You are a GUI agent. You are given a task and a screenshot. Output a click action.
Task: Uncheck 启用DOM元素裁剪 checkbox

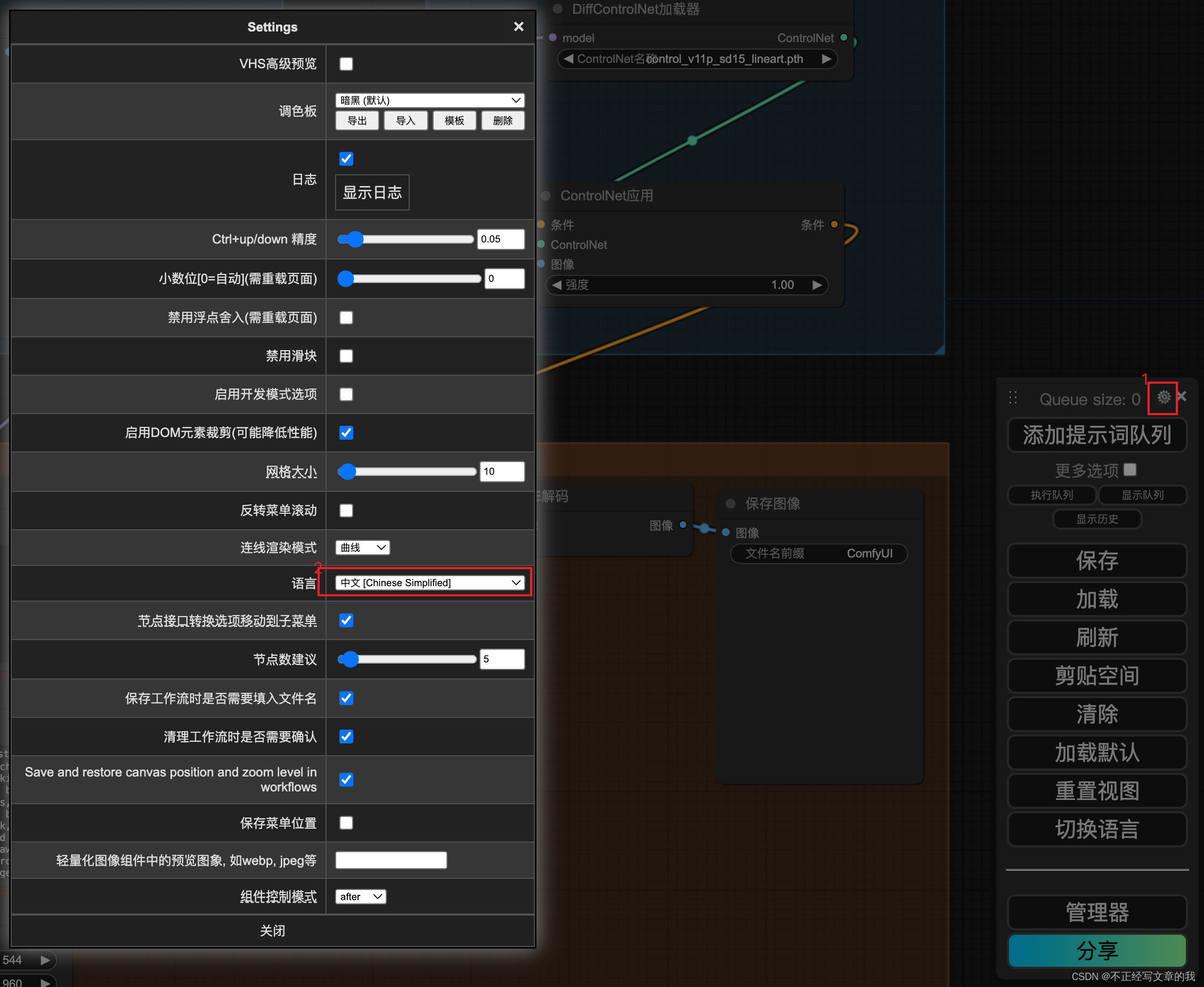tap(346, 433)
